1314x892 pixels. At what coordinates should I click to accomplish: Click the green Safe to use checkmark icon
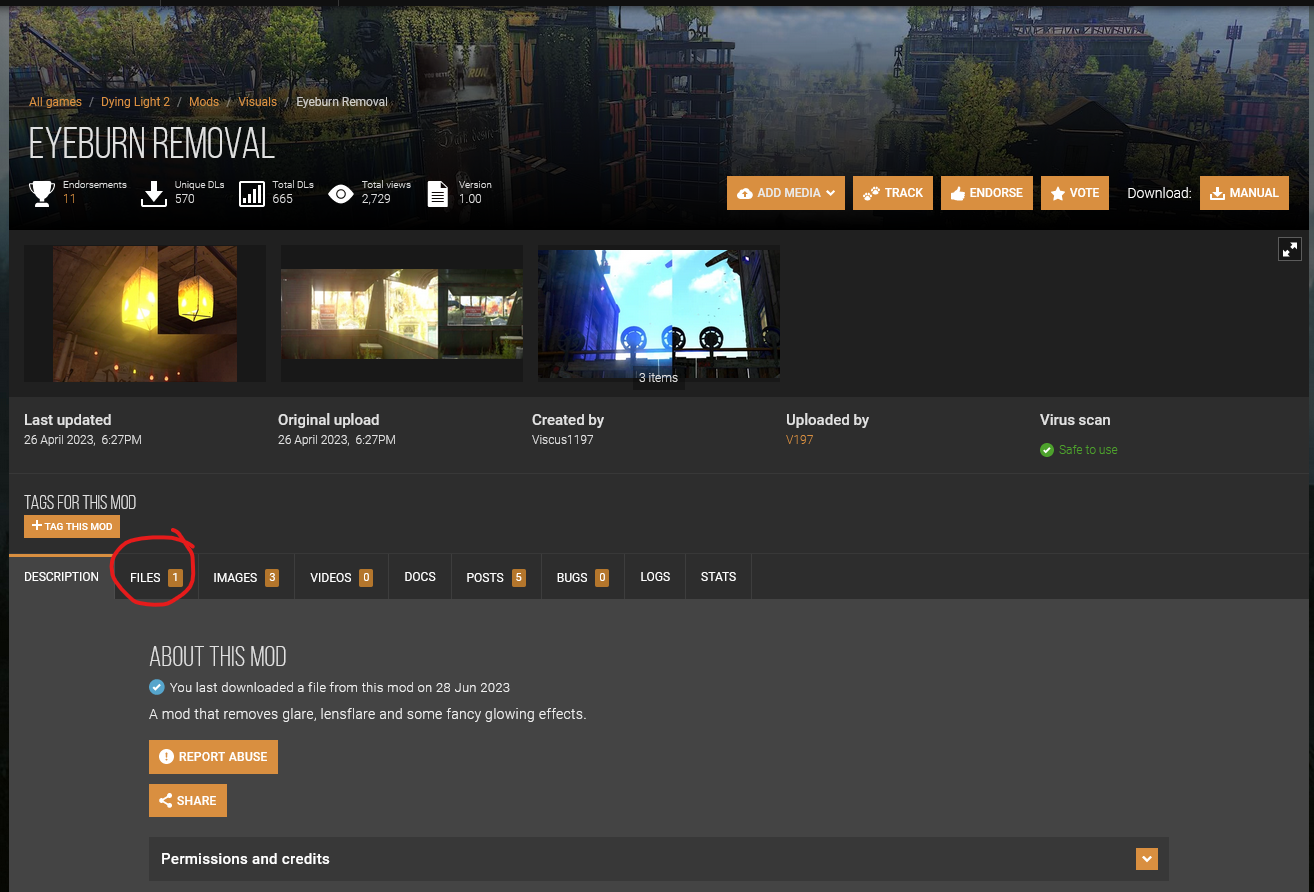tap(1047, 450)
